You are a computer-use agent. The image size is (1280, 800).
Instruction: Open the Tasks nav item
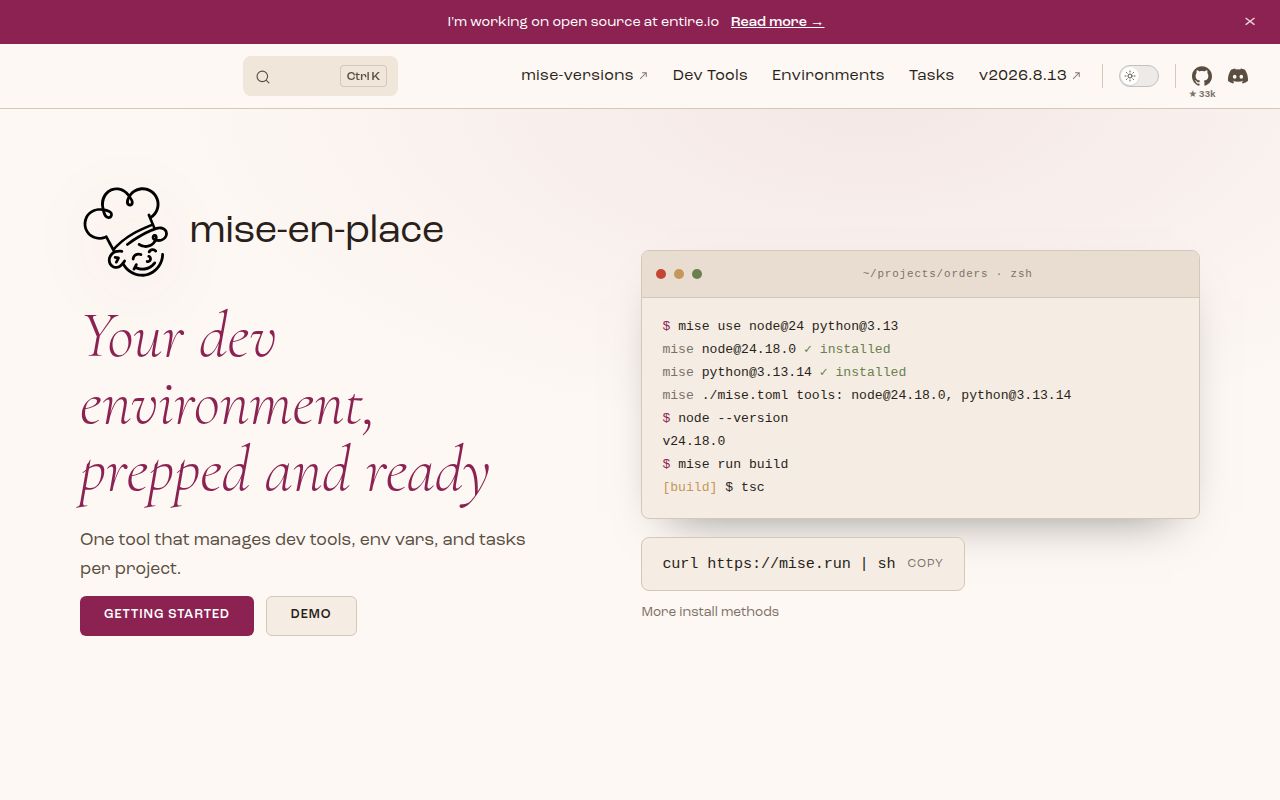[x=931, y=75]
